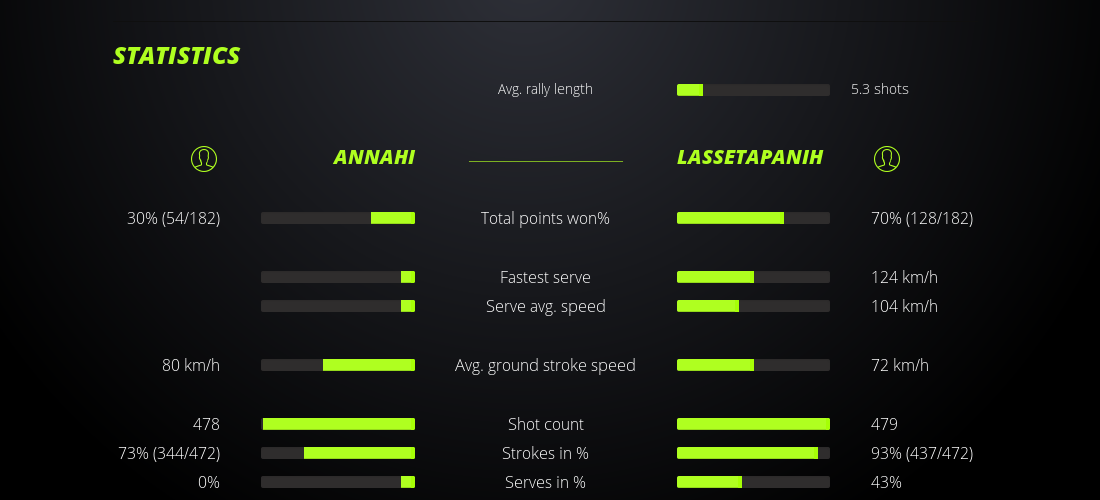
Task: Click the 5.3 shots value
Action: (879, 89)
